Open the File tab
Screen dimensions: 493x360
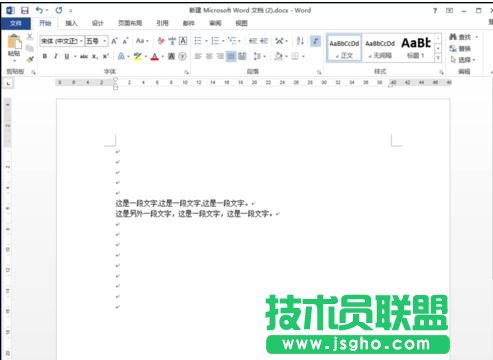click(16, 23)
